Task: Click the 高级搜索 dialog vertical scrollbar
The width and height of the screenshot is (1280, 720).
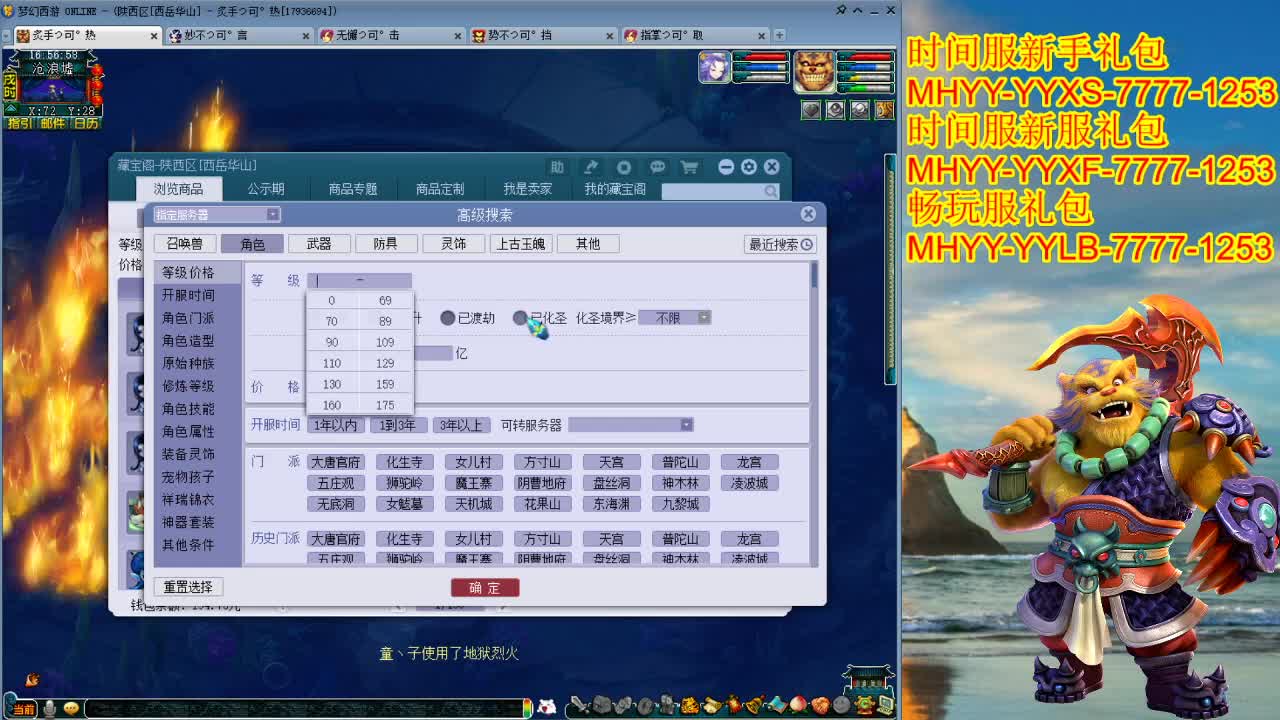Action: click(x=815, y=275)
